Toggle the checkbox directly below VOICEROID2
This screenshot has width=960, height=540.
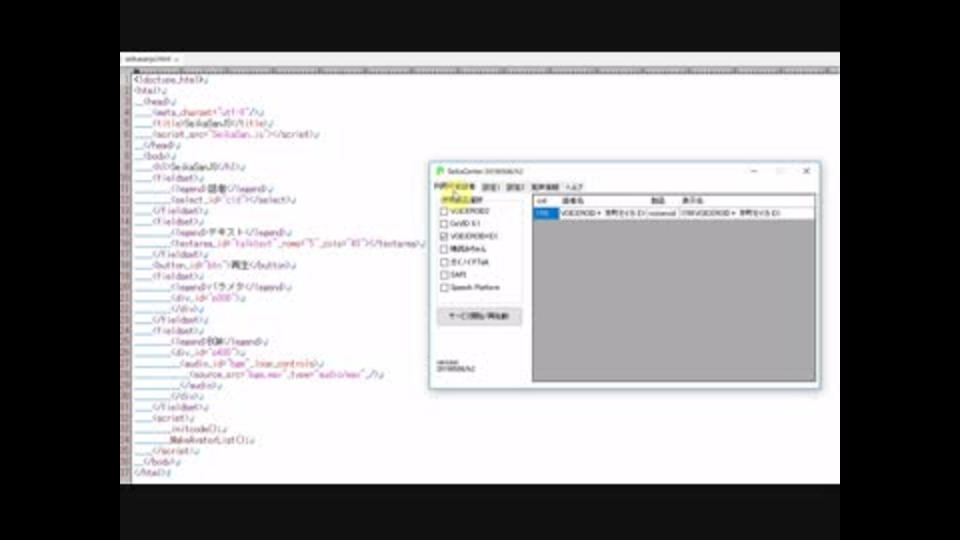tap(444, 224)
